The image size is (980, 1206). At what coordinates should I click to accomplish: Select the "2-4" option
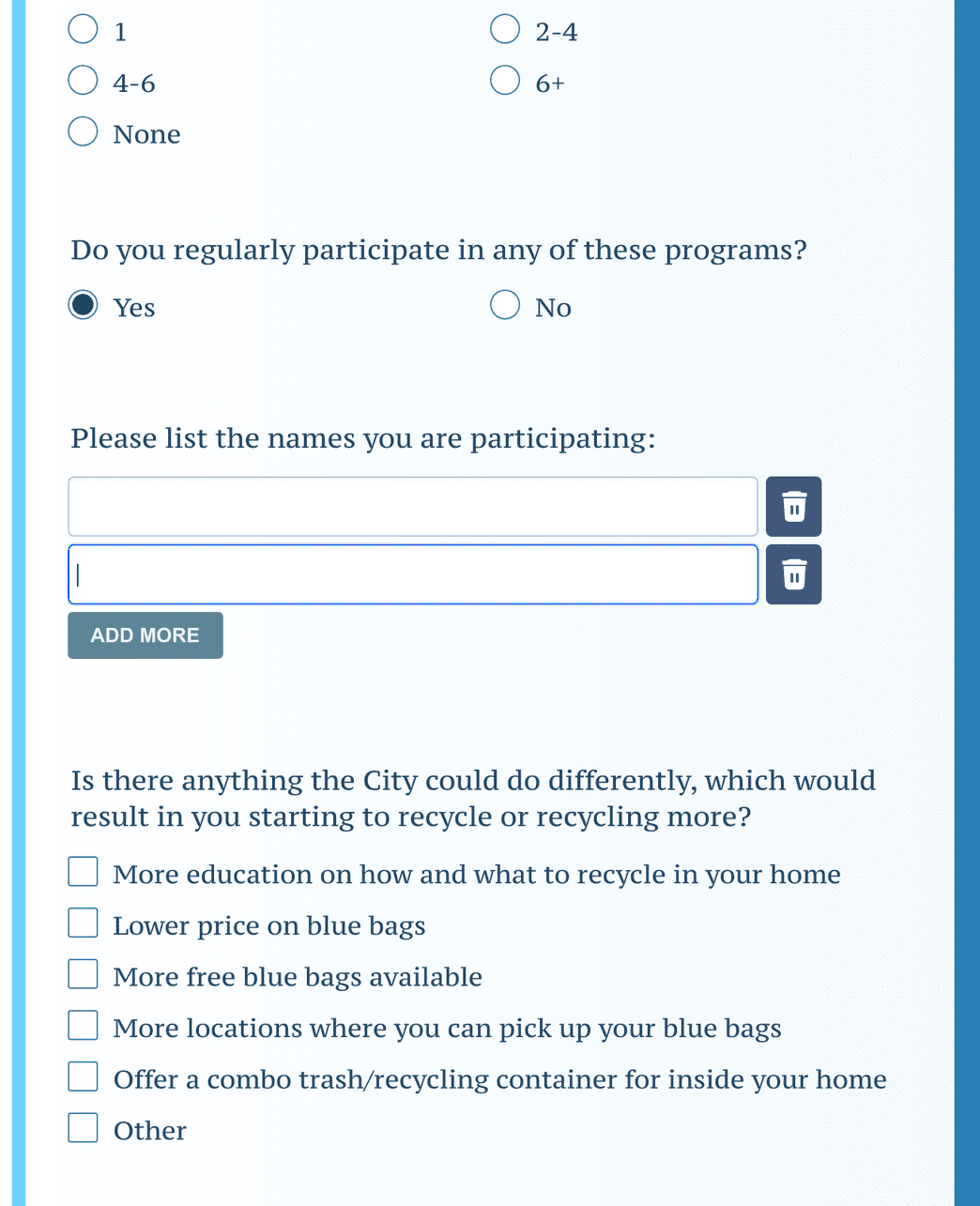[x=504, y=29]
